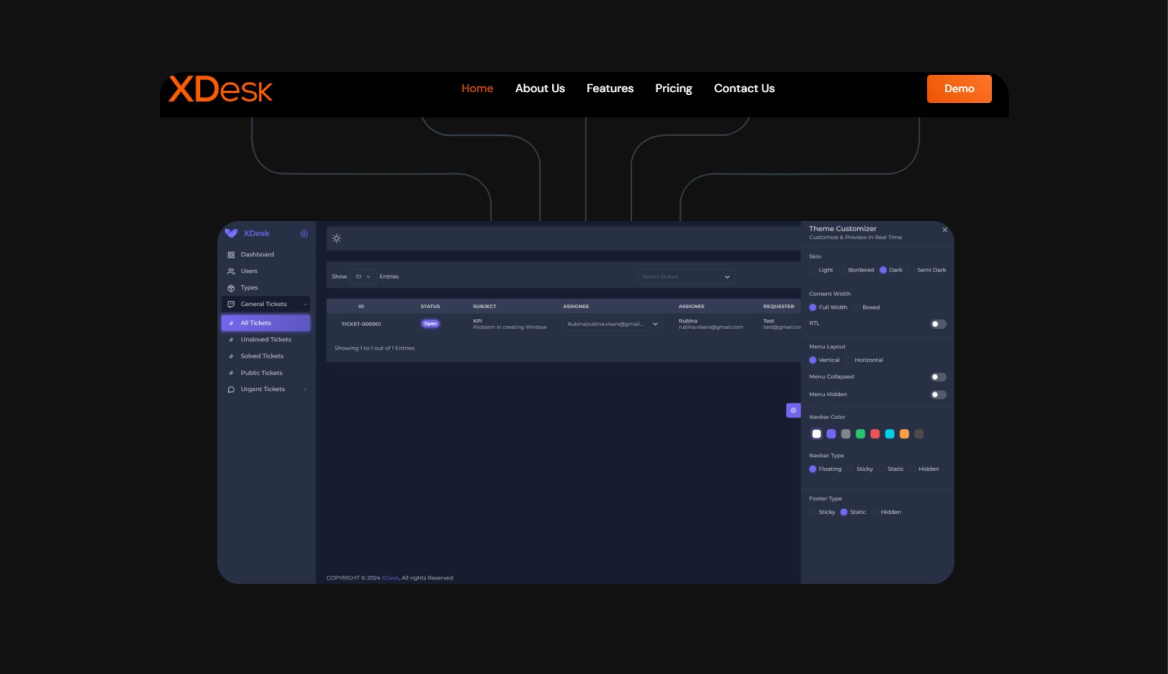The height and width of the screenshot is (674, 1168).
Task: Pick the green navbar color swatch
Action: coord(860,434)
